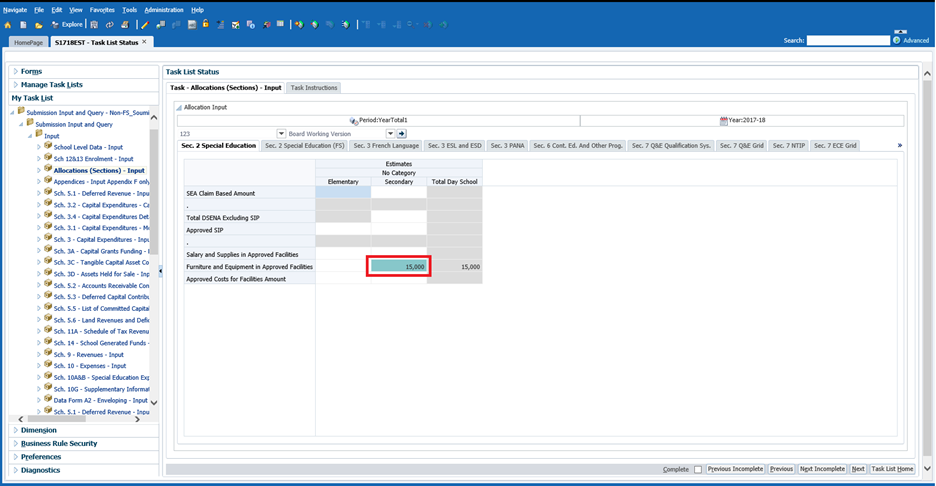Screen dimensions: 936x486
Task: Open the Board Working Version dropdown
Action: pos(281,133)
